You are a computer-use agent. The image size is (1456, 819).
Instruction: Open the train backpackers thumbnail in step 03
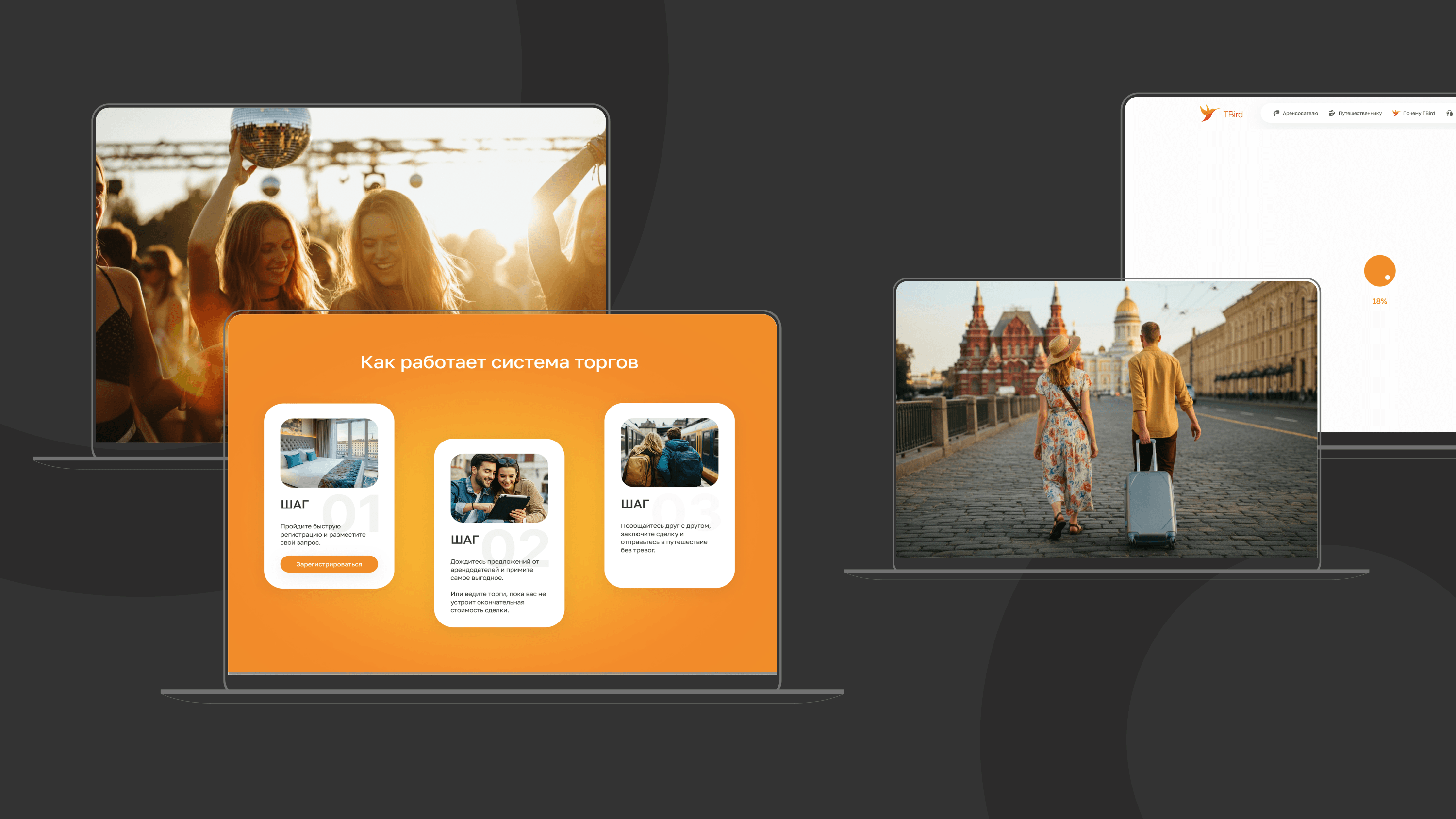[669, 452]
